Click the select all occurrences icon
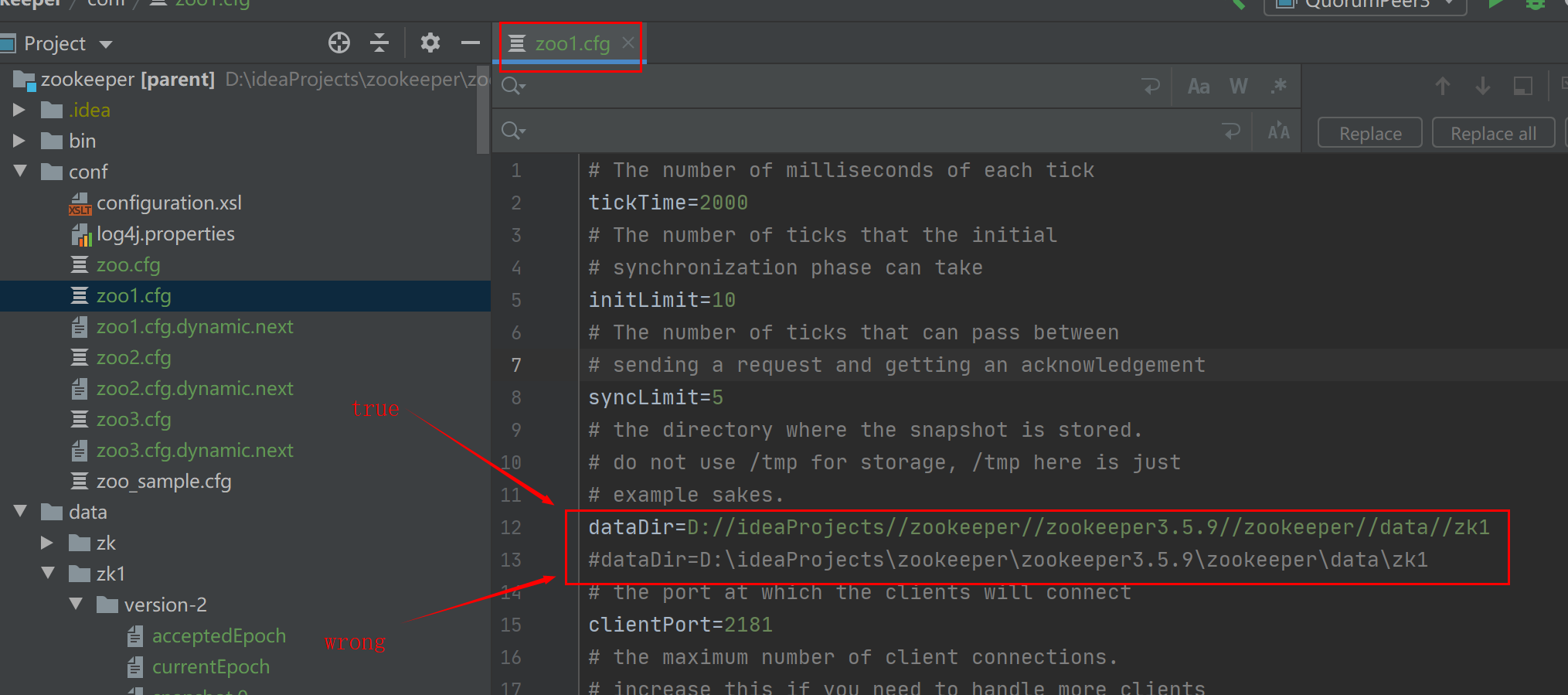This screenshot has height=695, width=1568. [1522, 86]
